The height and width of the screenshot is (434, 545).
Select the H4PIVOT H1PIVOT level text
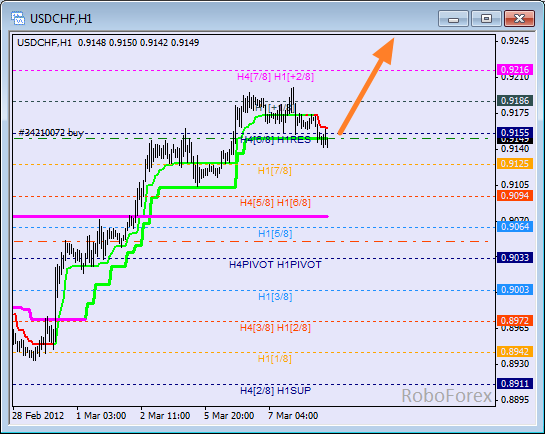pos(275,265)
